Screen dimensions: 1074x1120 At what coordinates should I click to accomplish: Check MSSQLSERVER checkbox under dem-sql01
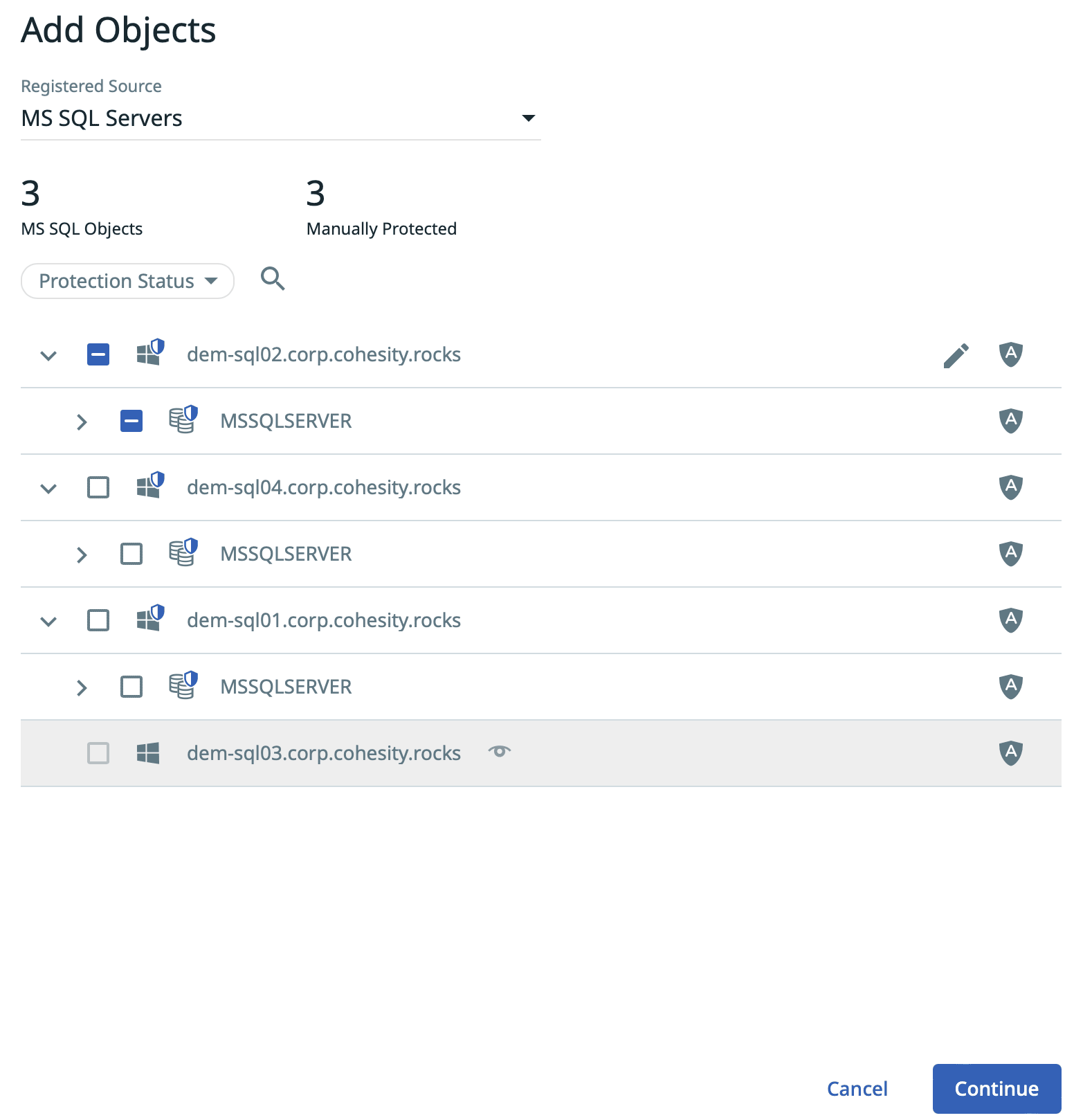coord(131,687)
